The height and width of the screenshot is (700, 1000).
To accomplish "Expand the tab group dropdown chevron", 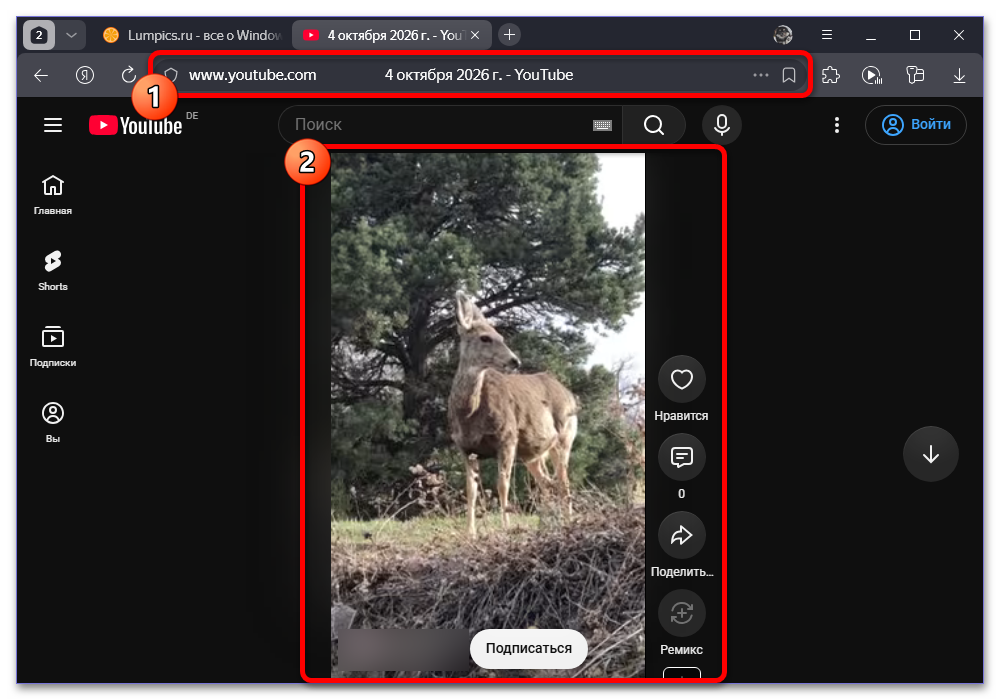I will click(71, 35).
